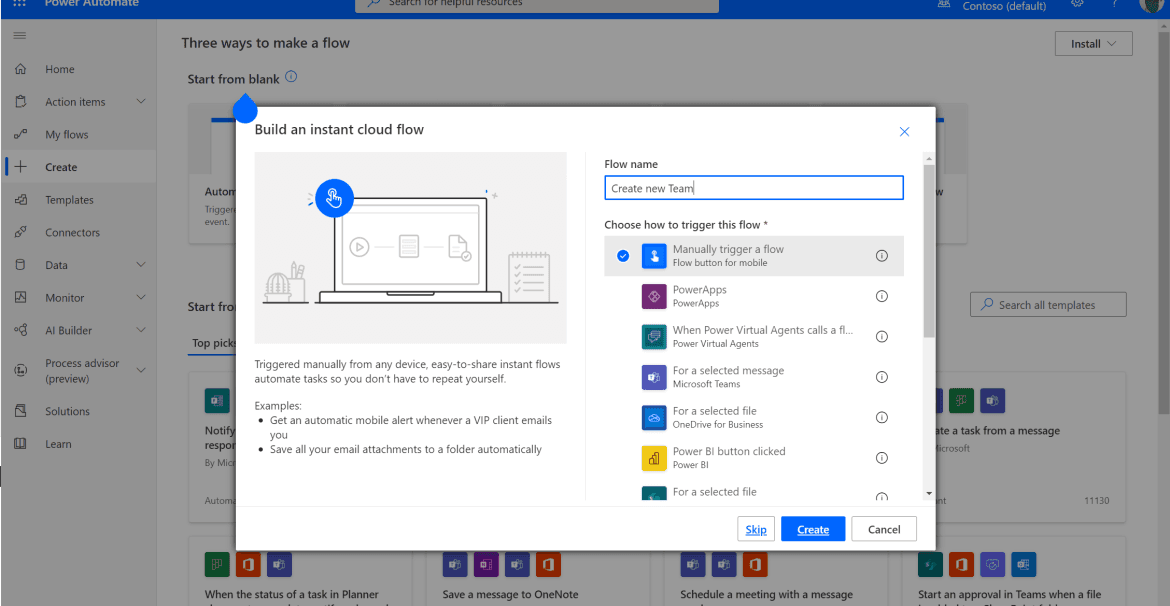Image resolution: width=1170 pixels, height=606 pixels.
Task: Show info for Power BI button clicked
Action: coord(881,457)
